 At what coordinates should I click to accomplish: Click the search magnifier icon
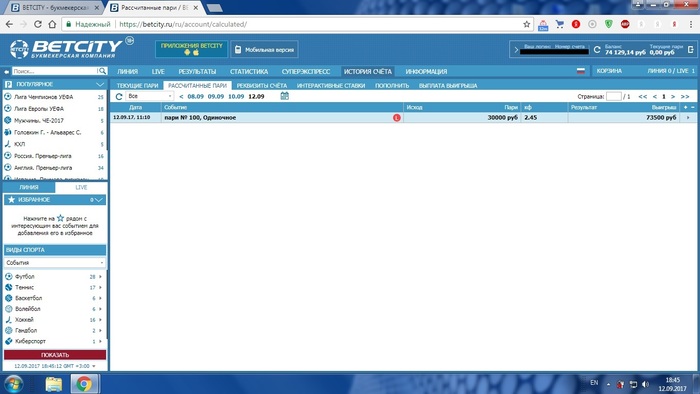[102, 71]
